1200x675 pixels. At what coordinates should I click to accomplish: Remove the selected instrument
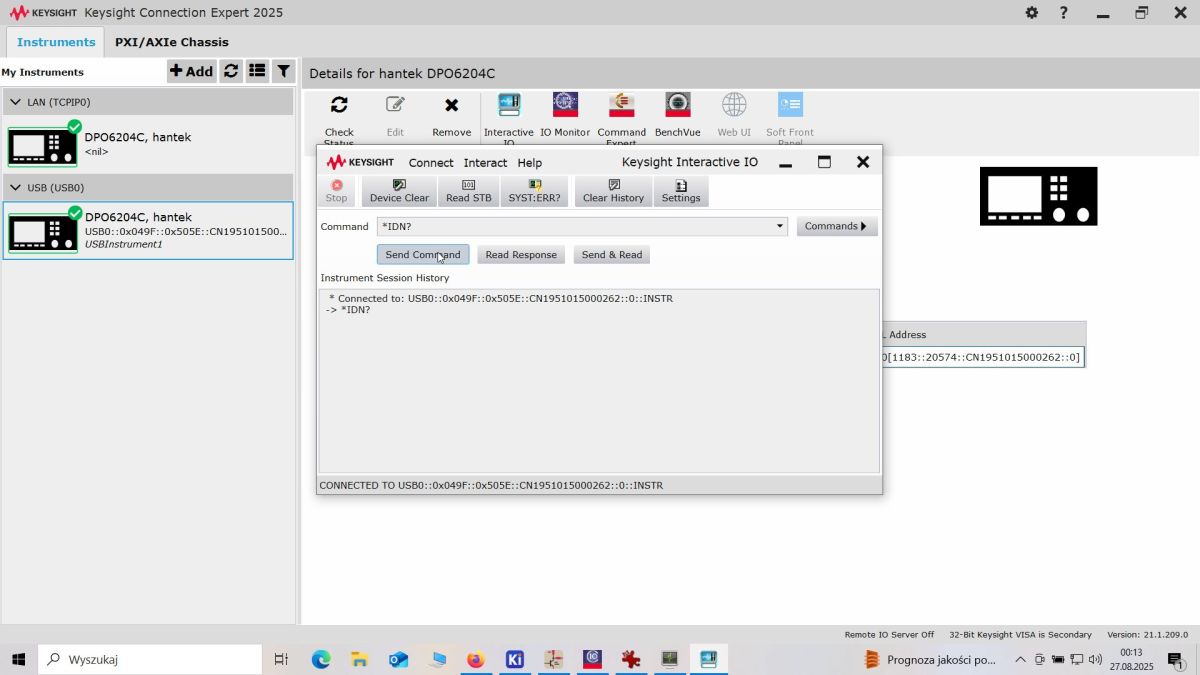click(x=451, y=116)
